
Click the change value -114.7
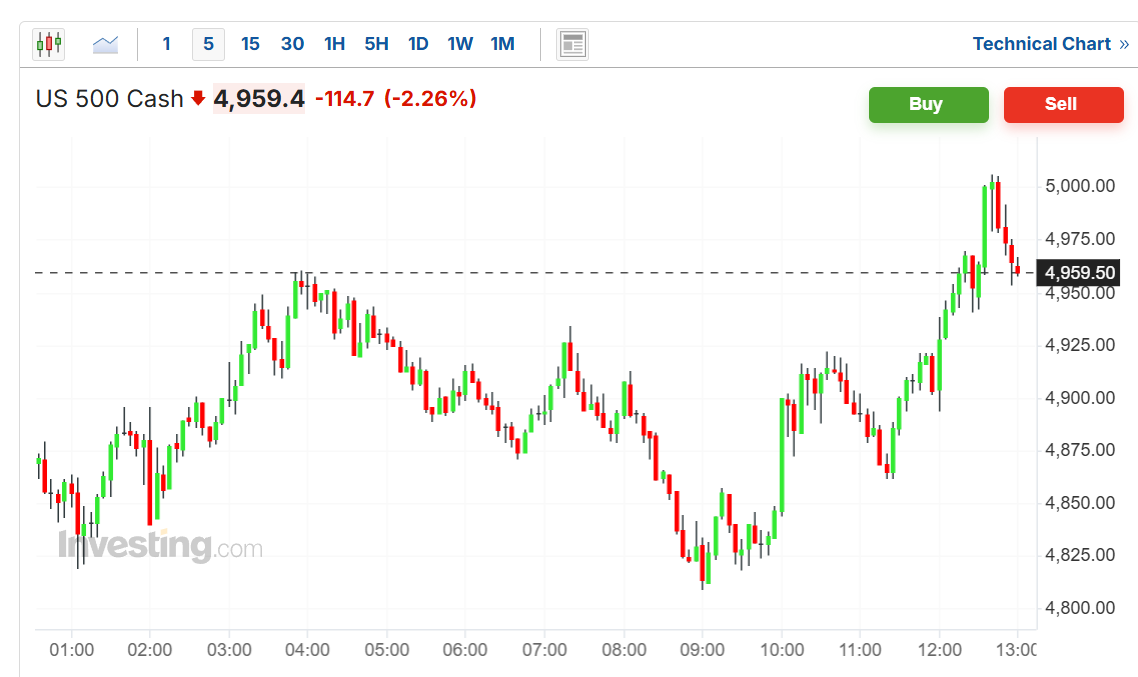[345, 99]
